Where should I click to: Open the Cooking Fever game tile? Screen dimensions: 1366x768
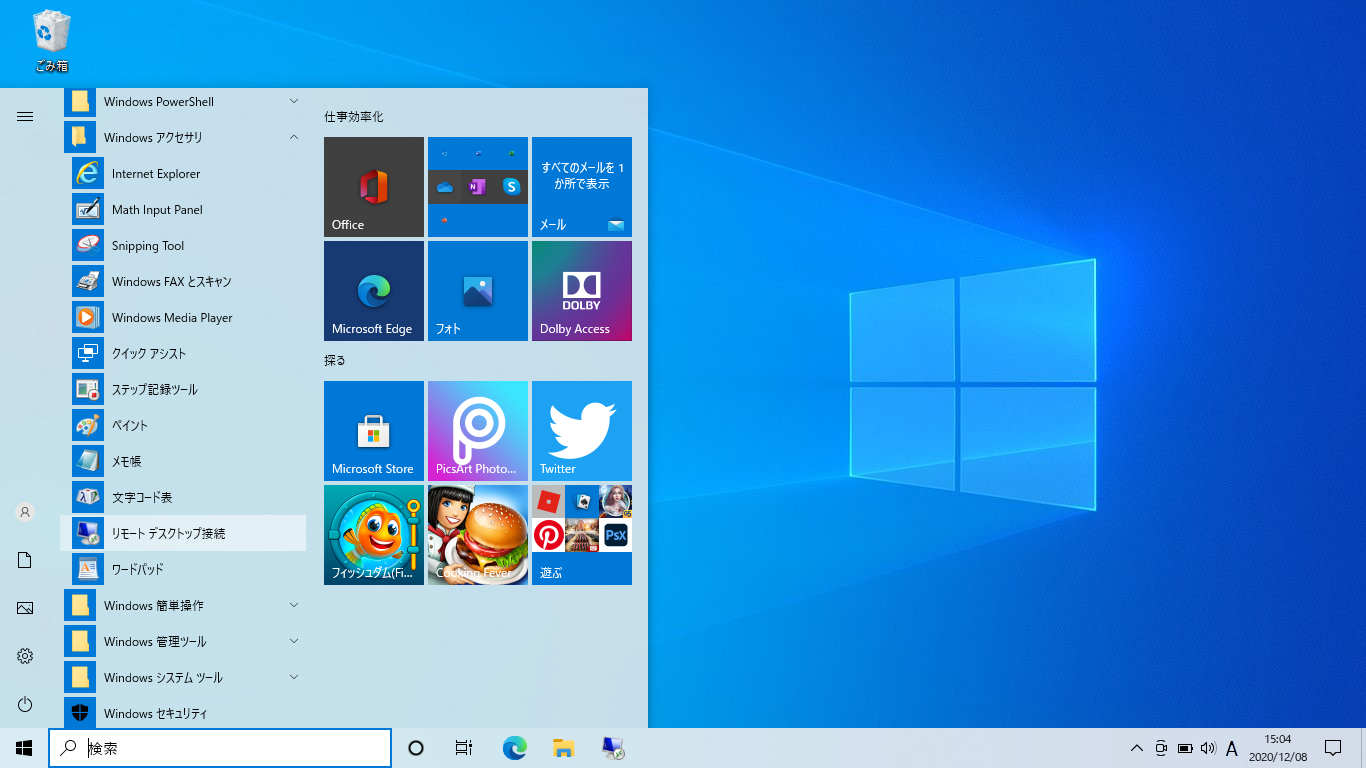tap(478, 535)
